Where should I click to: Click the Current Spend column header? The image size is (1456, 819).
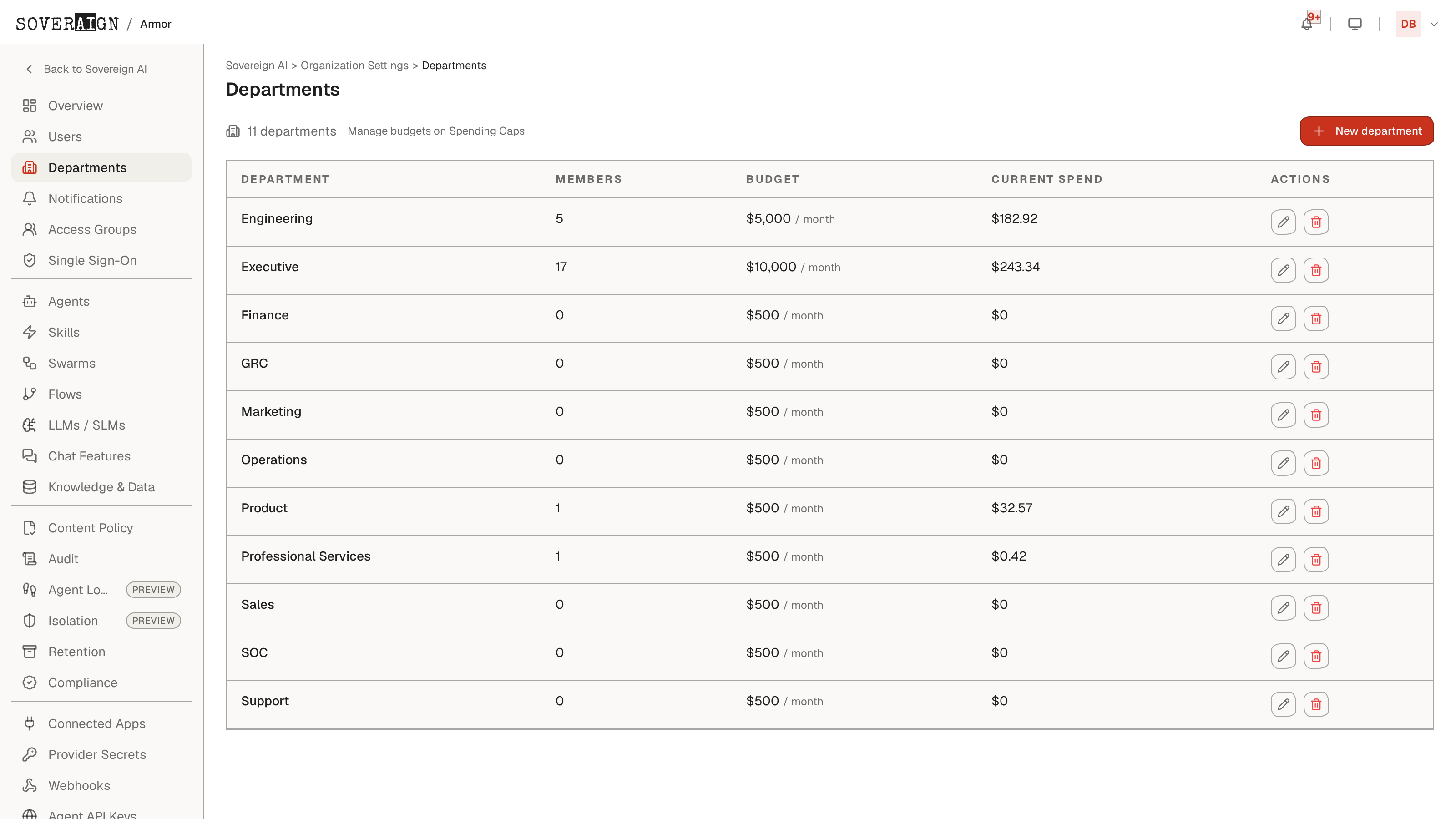1047,179
